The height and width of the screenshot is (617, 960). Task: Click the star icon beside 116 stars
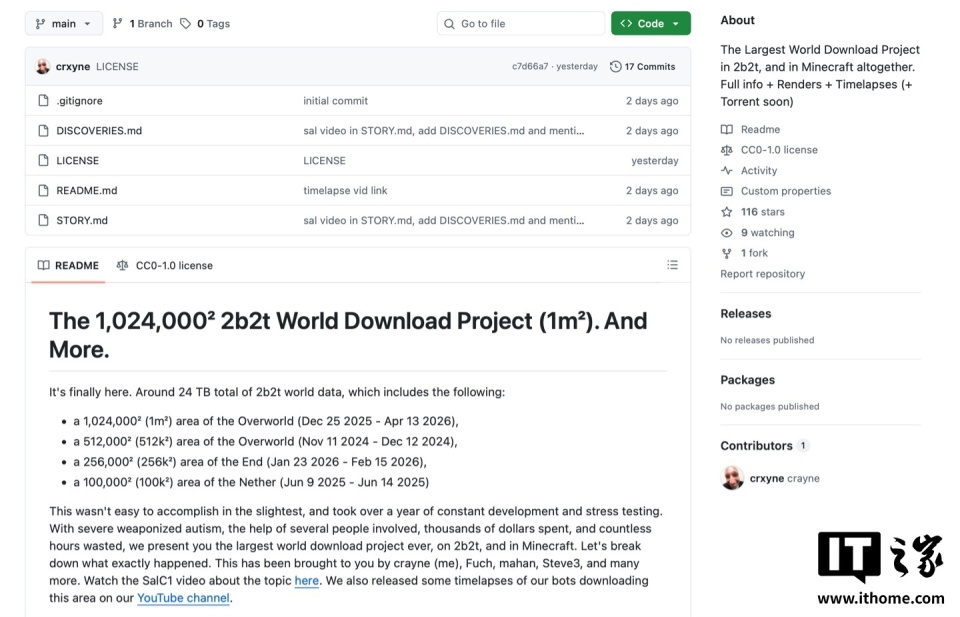click(x=727, y=212)
